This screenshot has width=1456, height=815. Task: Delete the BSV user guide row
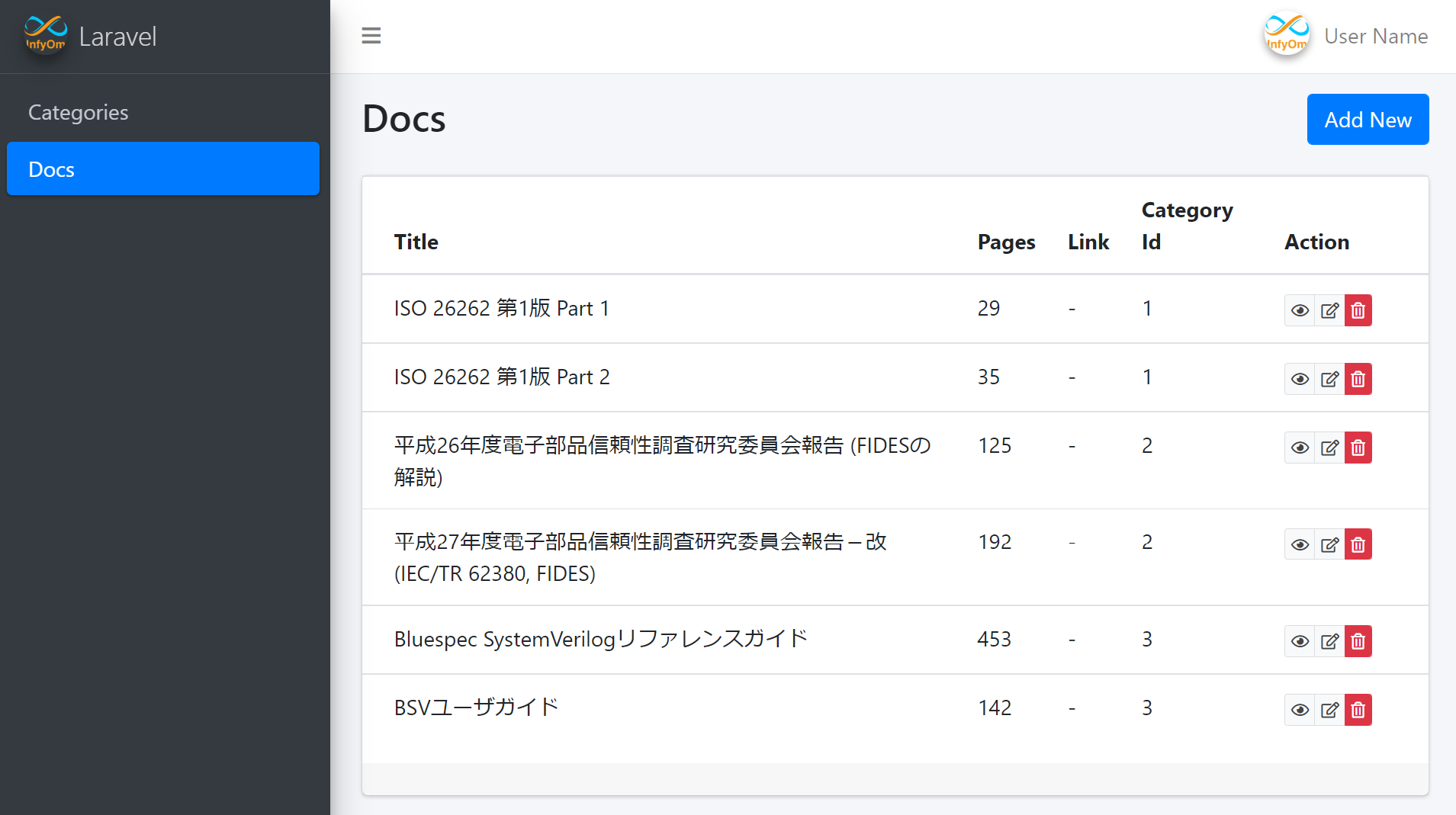pyautogui.click(x=1358, y=710)
